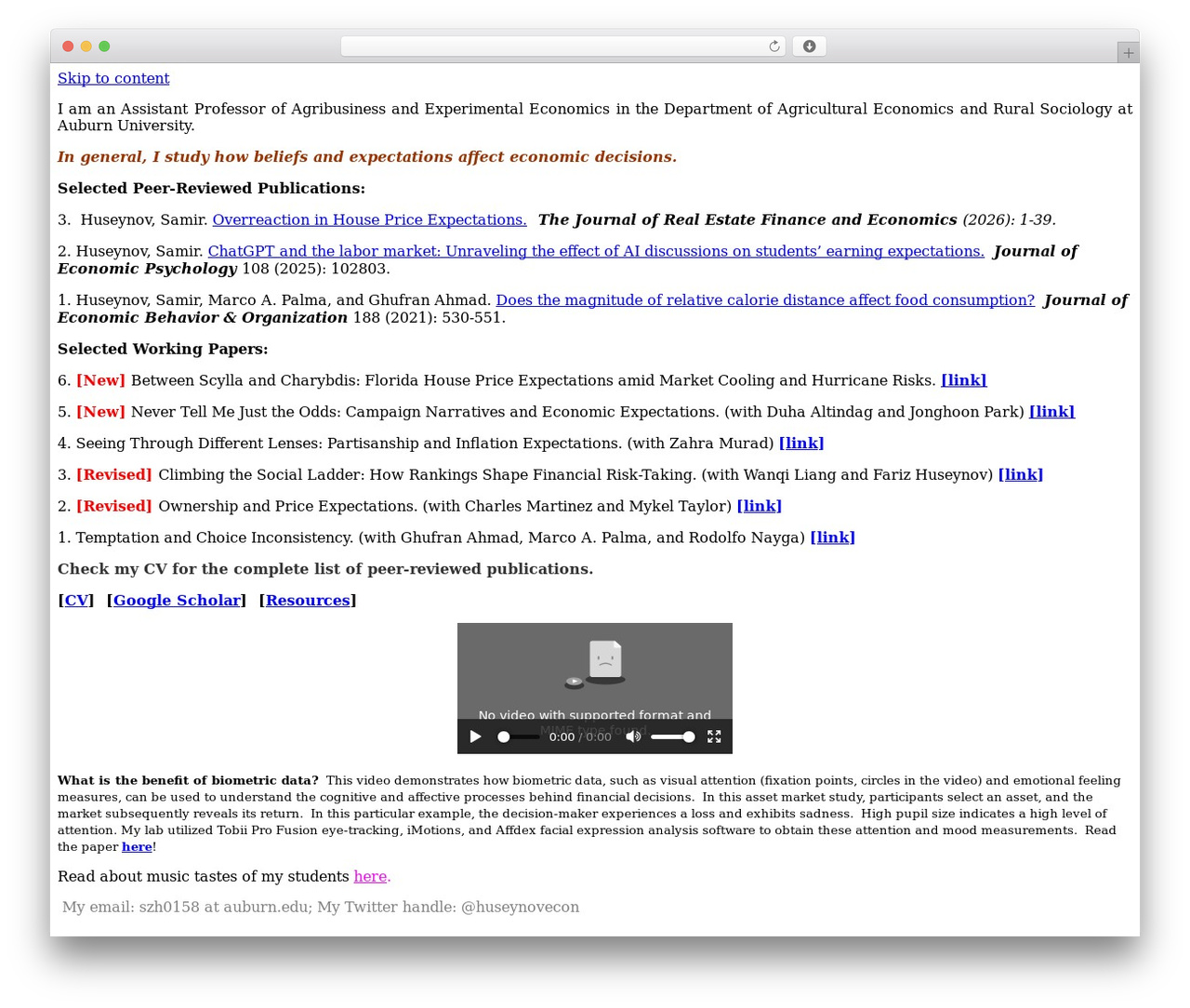Open link for Ownership and Price Expectations
Viewport: 1190px width, 1008px height.
759,507
